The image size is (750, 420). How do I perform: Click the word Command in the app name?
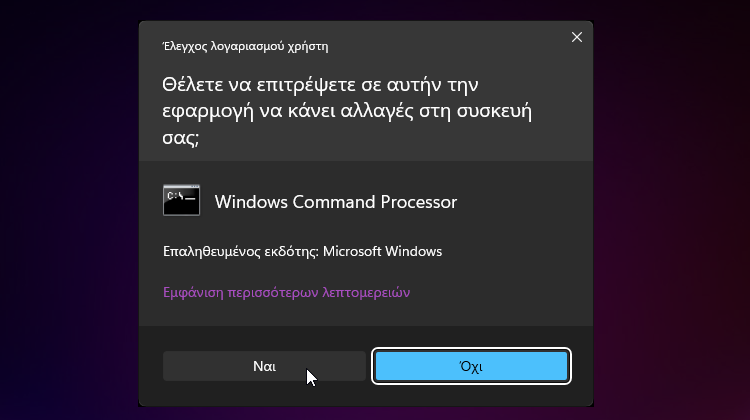click(334, 202)
